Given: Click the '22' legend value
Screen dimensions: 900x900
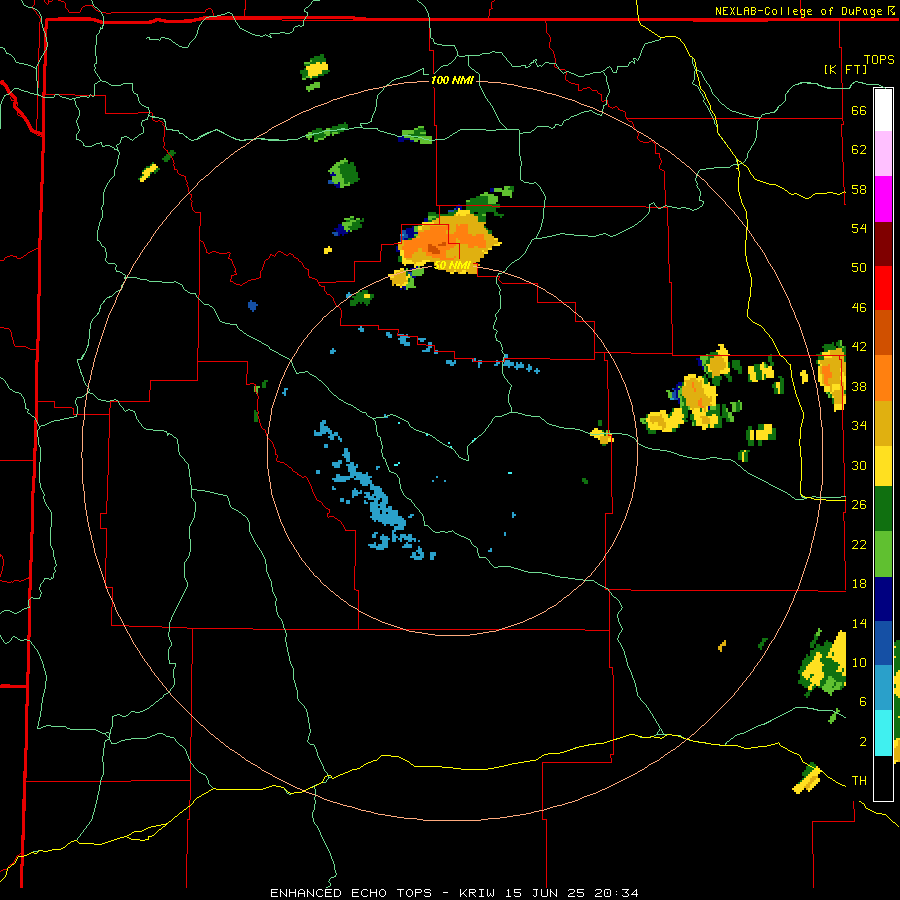Looking at the screenshot, I should (x=859, y=544).
